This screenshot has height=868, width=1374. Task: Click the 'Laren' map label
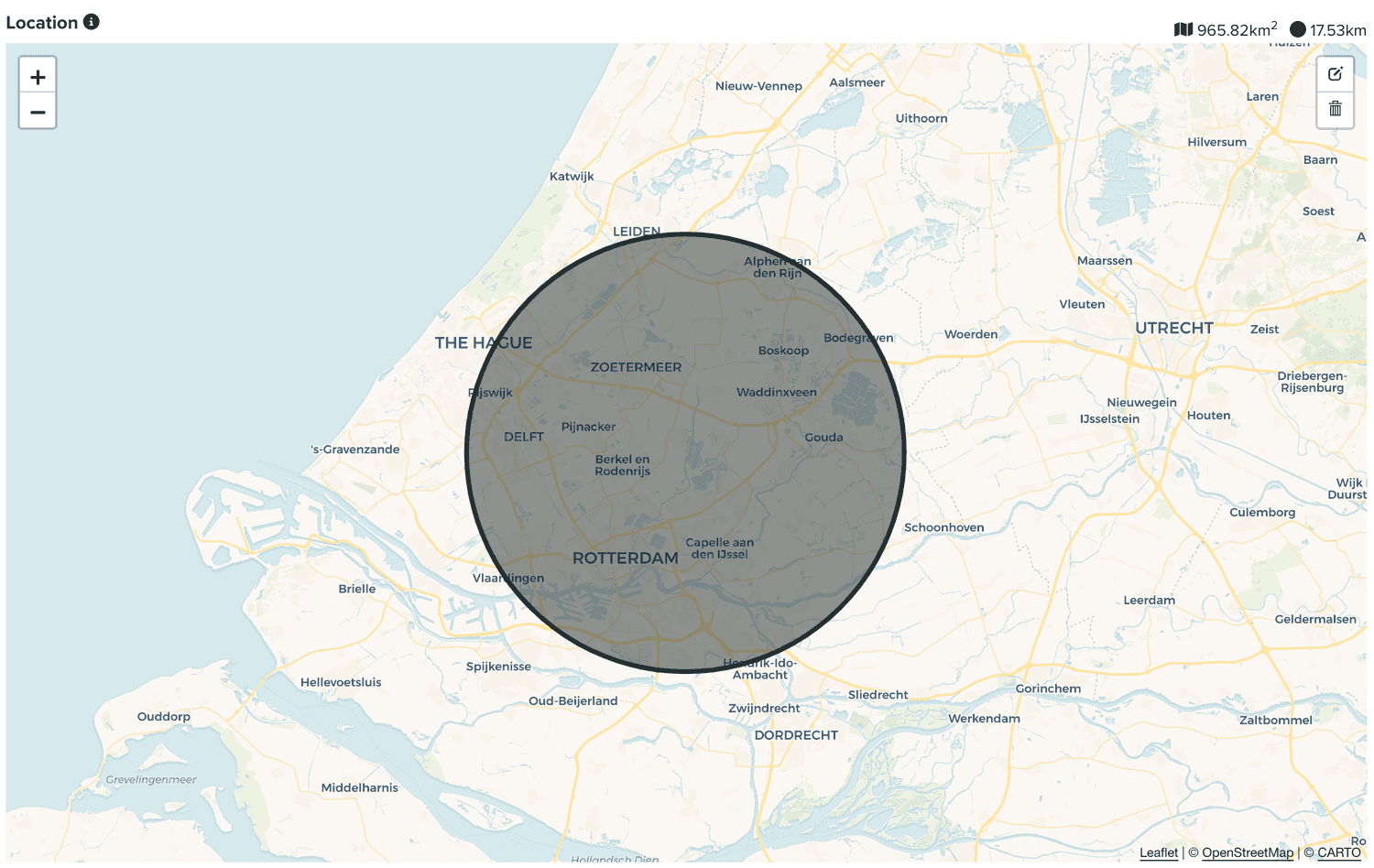click(x=1262, y=97)
